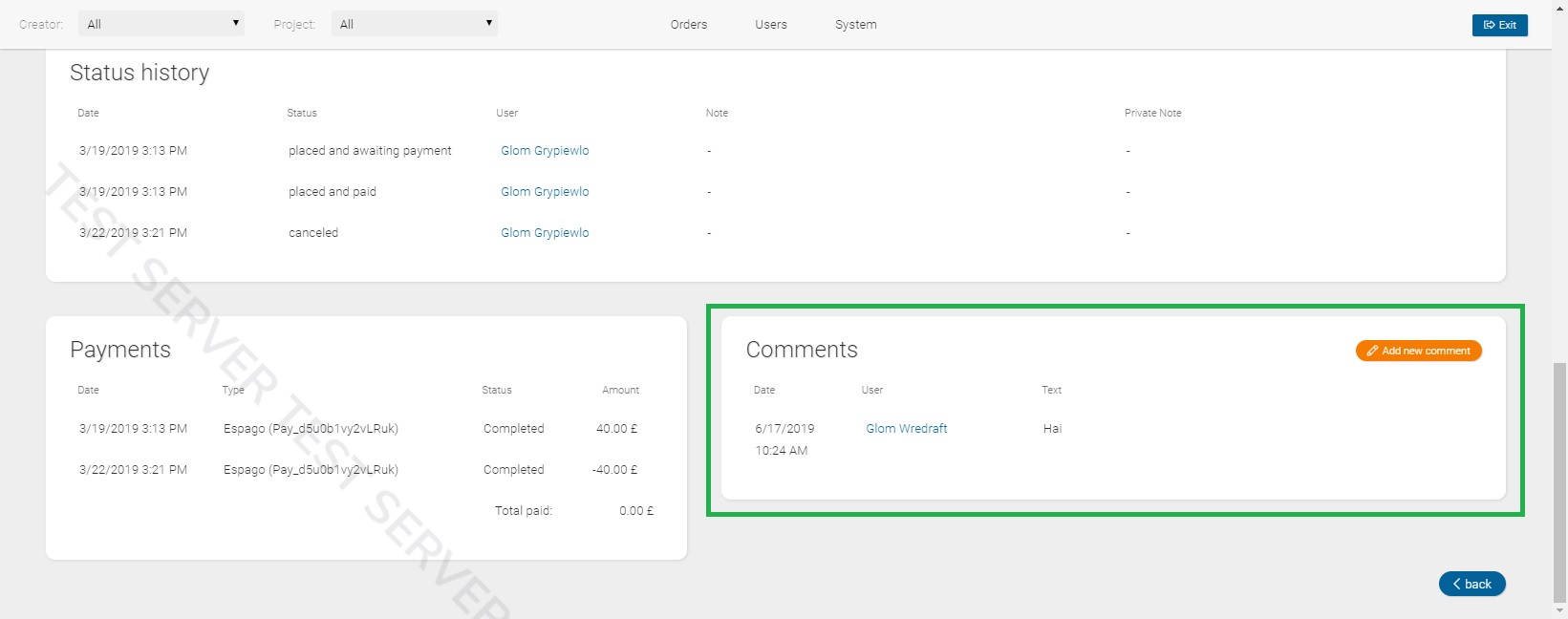Viewport: 1568px width, 619px height.
Task: Click the Note column header in Status history
Action: pyautogui.click(x=717, y=113)
